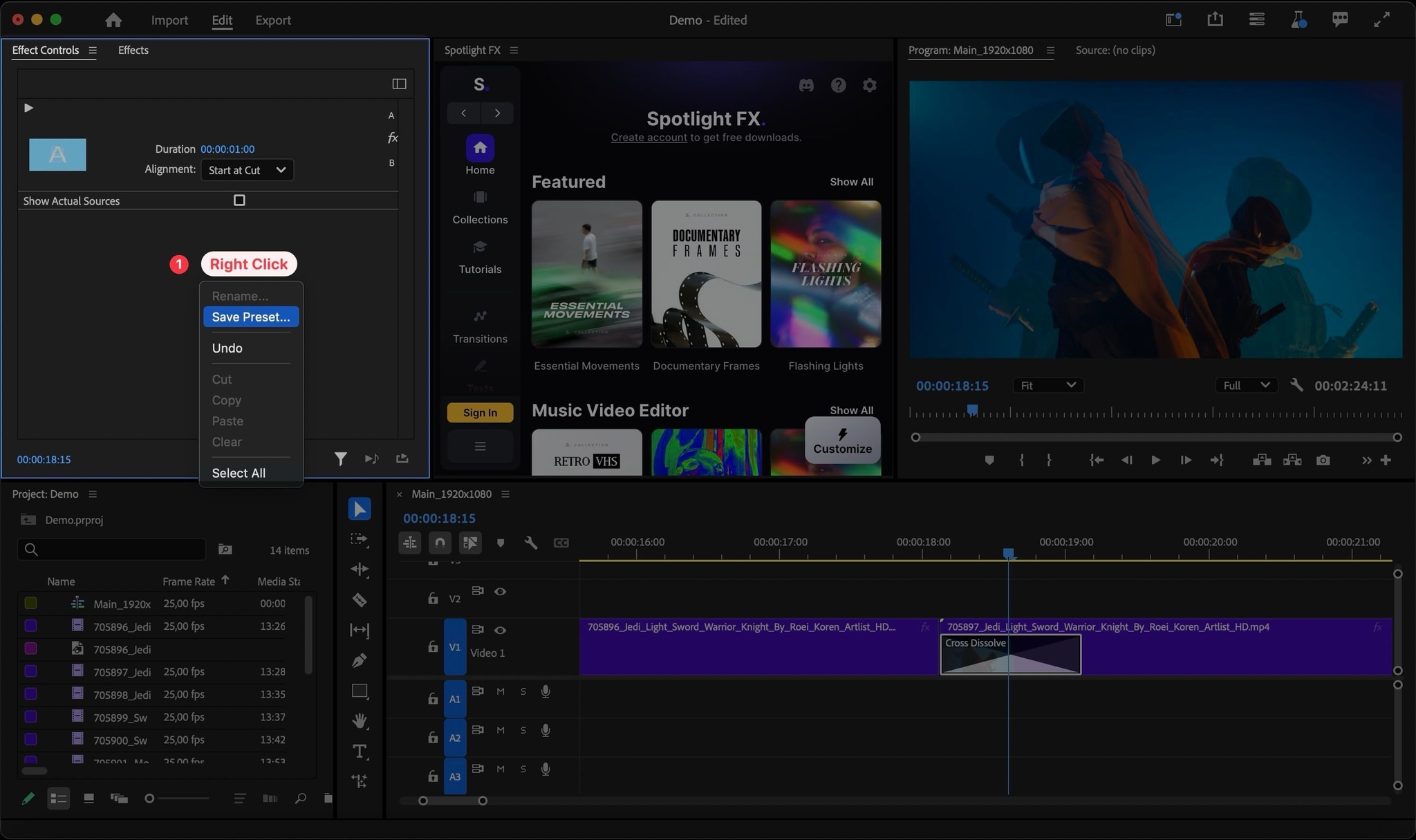Select the Track Select Forward tool
This screenshot has height=840, width=1416.
pos(359,539)
